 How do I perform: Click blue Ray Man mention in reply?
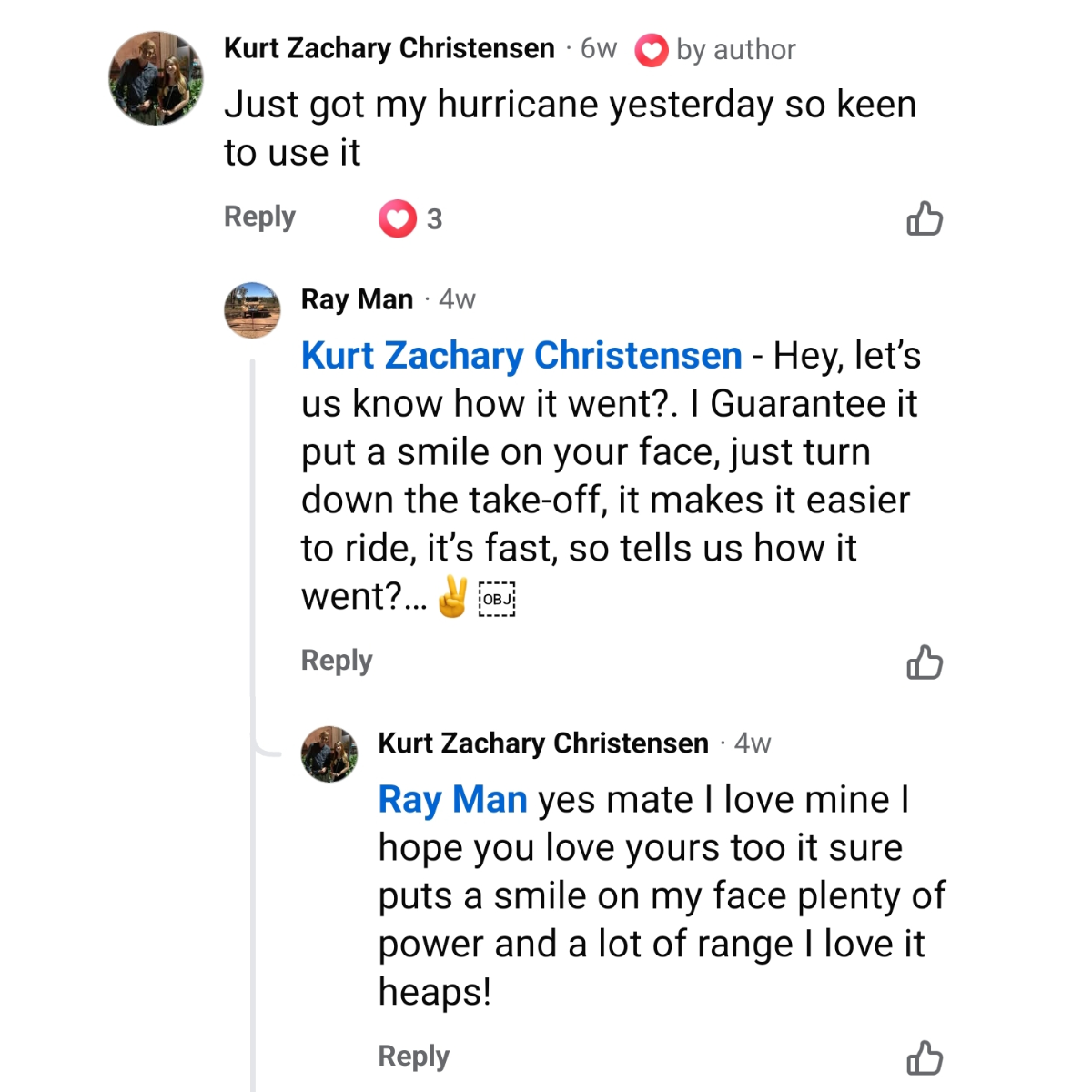(452, 800)
